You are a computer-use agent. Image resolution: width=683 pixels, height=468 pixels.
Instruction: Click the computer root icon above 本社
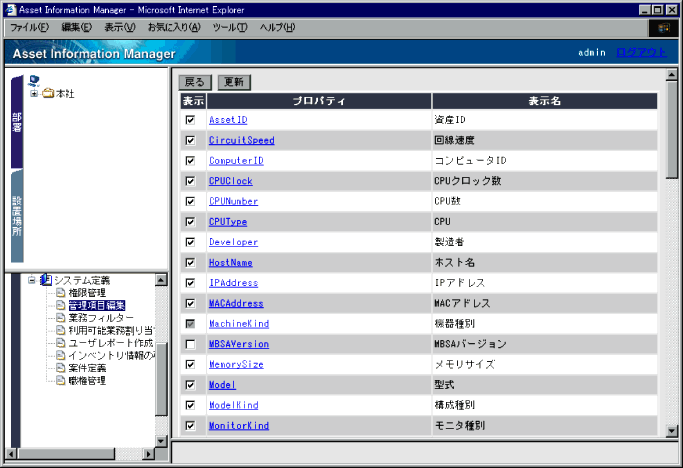pyautogui.click(x=34, y=81)
